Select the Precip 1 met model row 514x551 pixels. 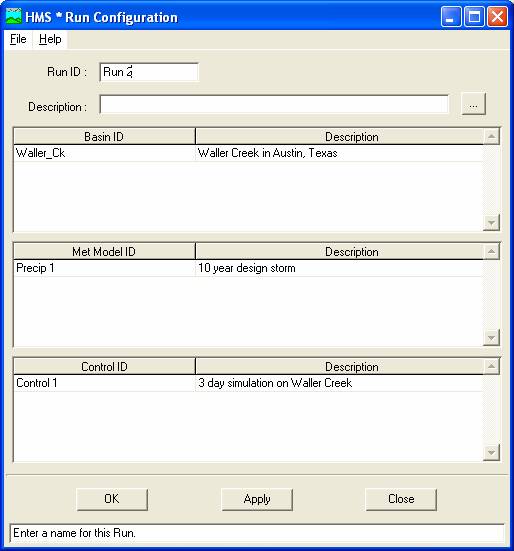tap(248, 268)
